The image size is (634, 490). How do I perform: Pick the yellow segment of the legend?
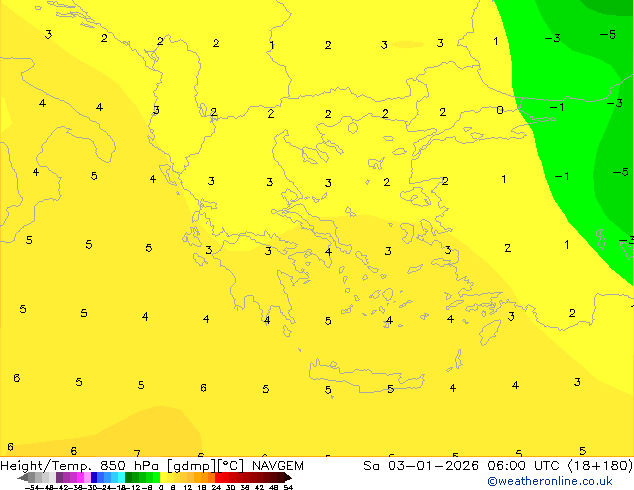coord(172,478)
